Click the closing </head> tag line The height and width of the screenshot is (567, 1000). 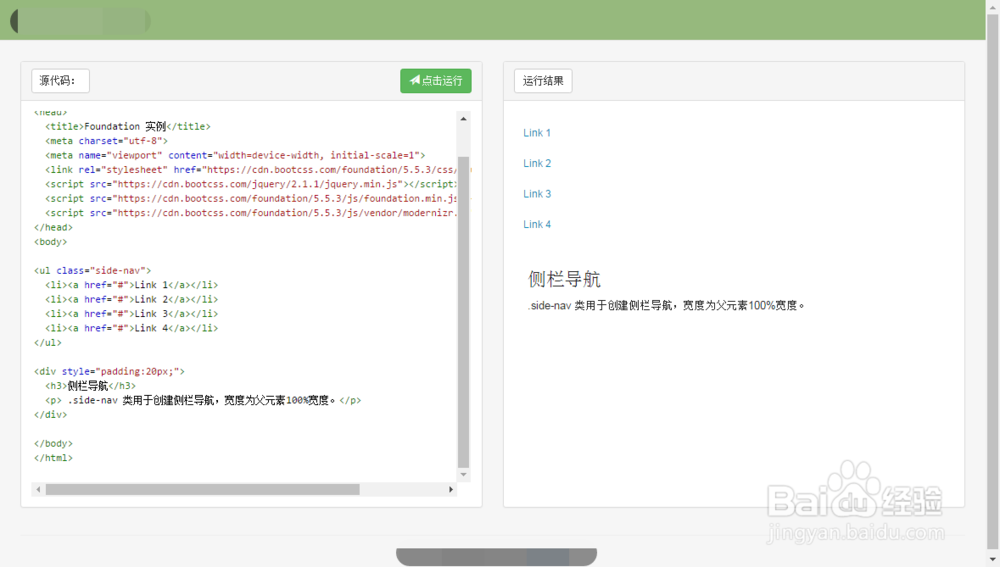(54, 227)
